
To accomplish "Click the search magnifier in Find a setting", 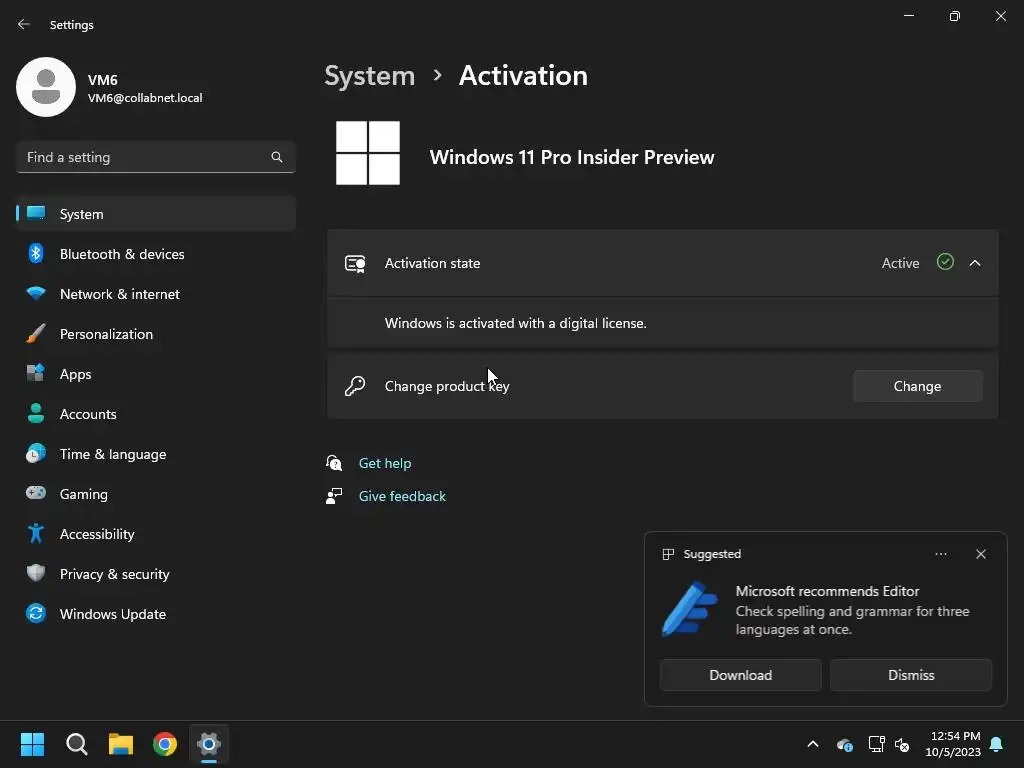I will [277, 157].
